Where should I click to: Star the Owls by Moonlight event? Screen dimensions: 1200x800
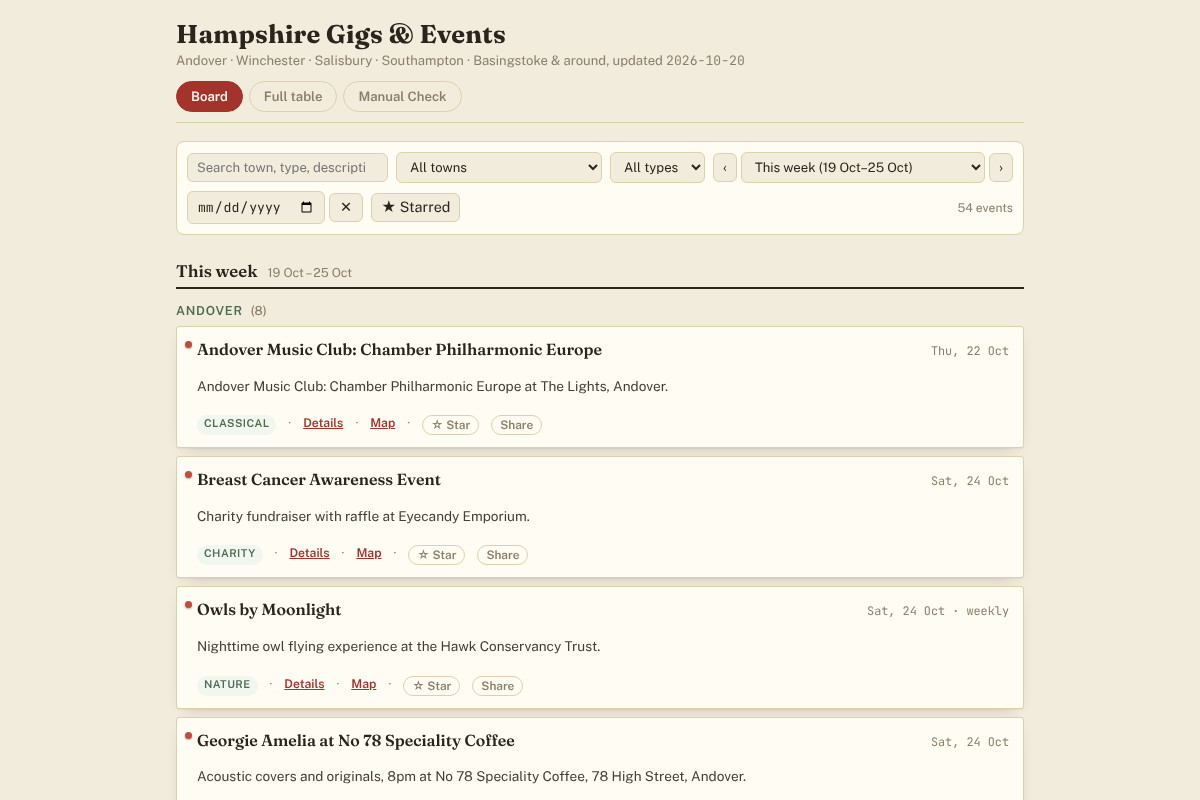431,686
